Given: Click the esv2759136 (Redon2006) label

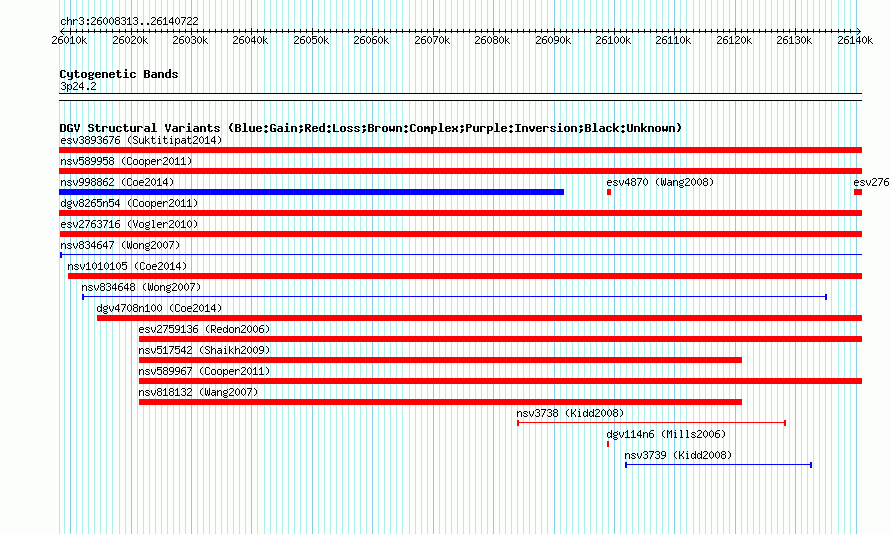Looking at the screenshot, I should (204, 329).
